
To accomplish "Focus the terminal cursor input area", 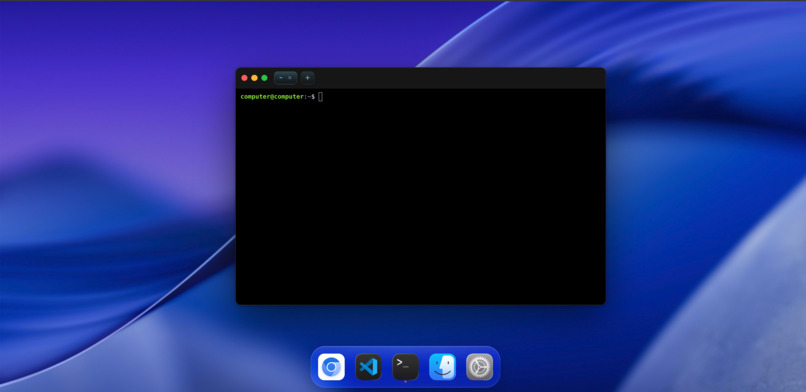I will click(x=320, y=97).
